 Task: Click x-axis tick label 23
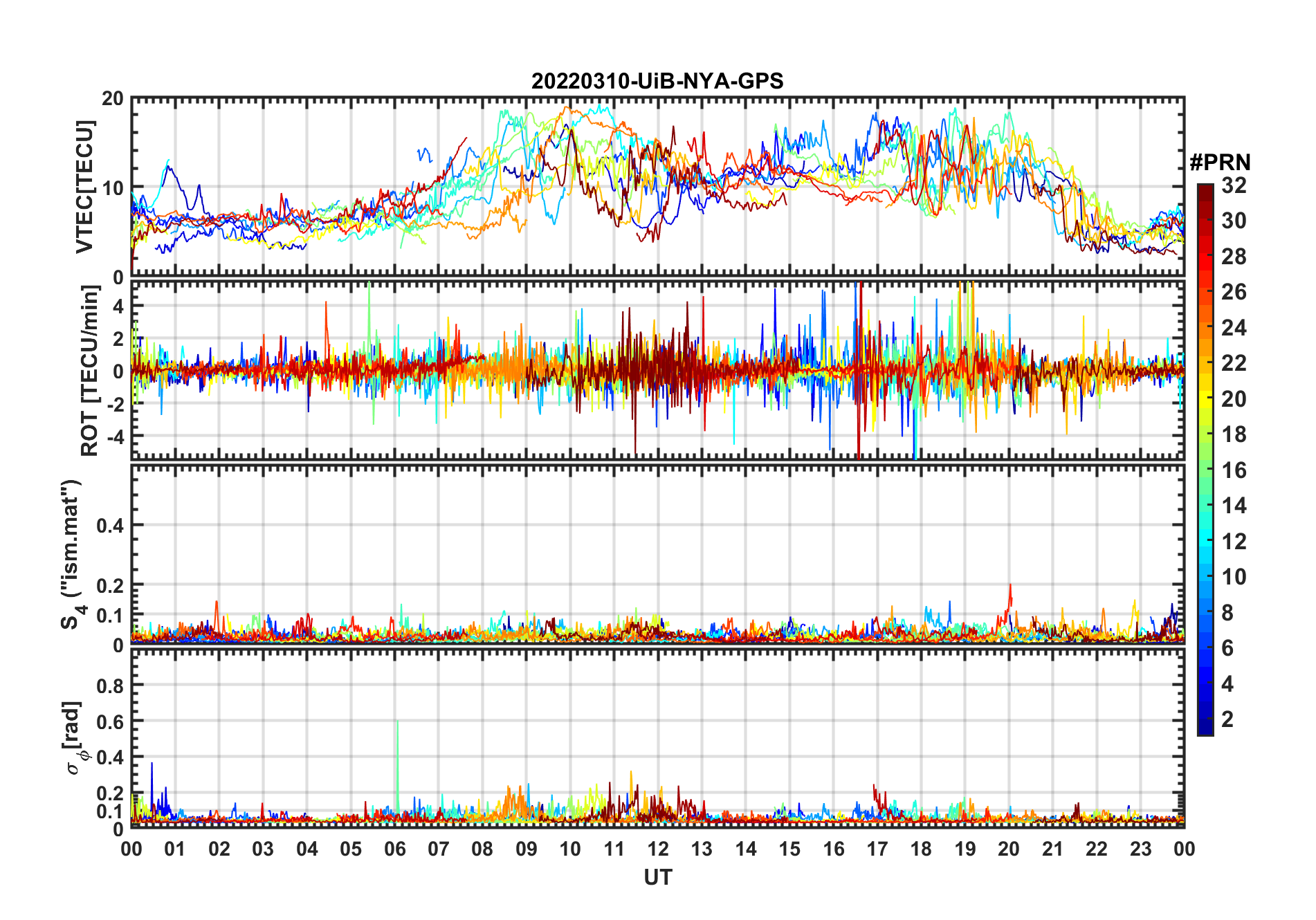click(x=1140, y=849)
